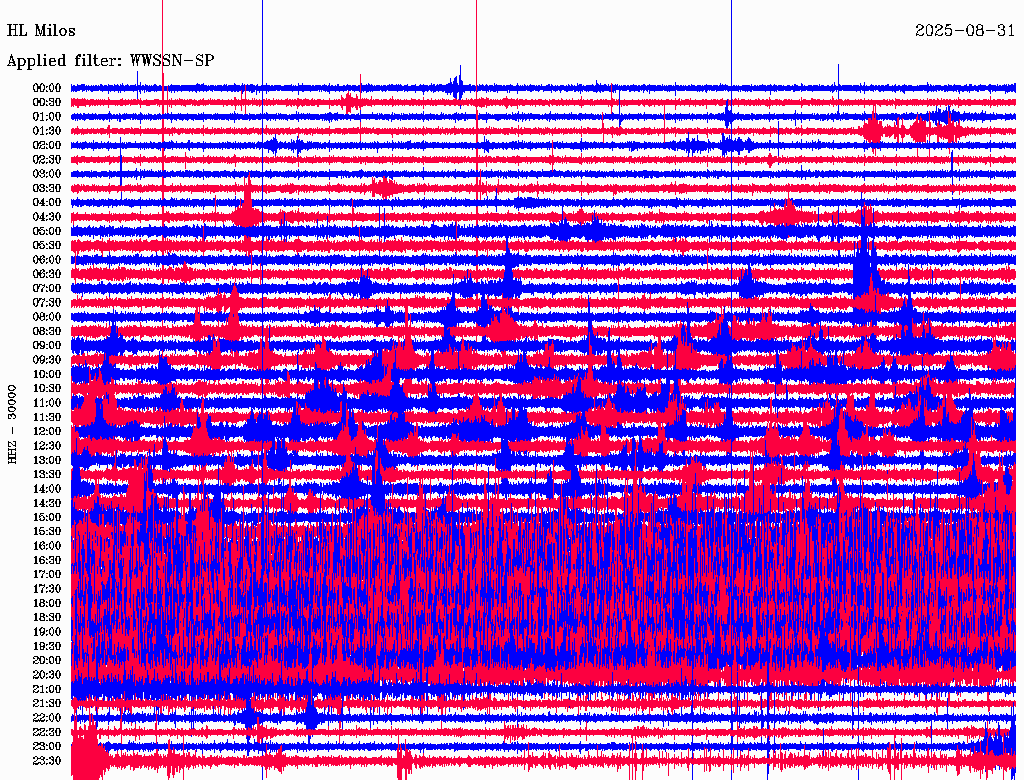1024x780 pixels.
Task: Select the 15:30 time row label
Action: click(x=47, y=532)
